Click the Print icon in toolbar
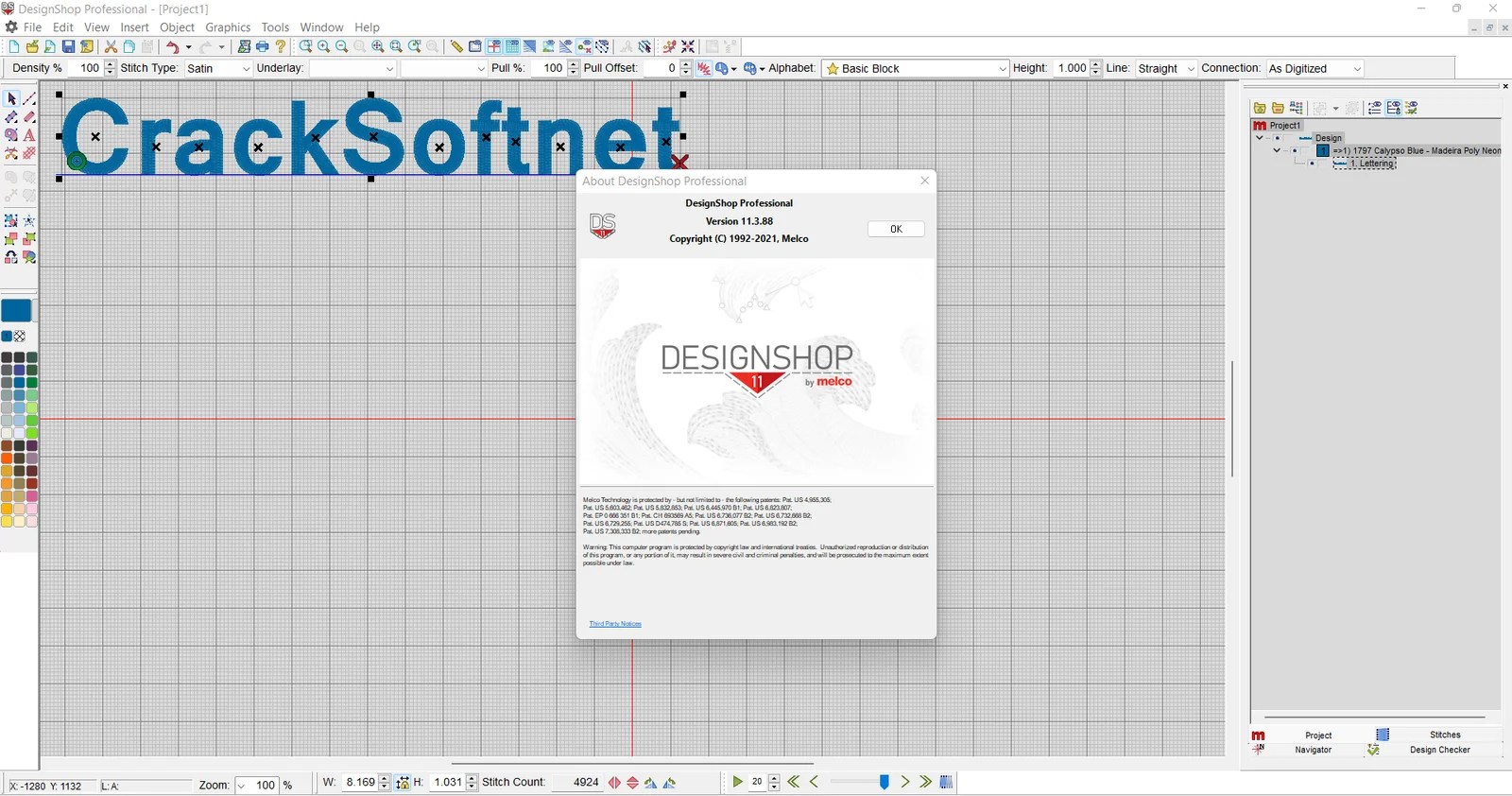This screenshot has width=1512, height=796. (263, 46)
